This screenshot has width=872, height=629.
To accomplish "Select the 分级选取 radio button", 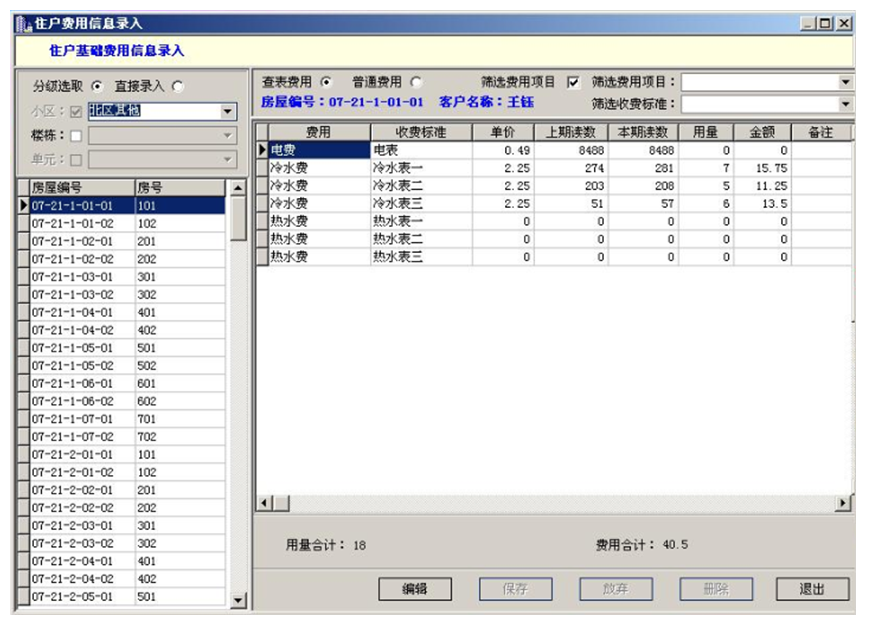I will 97,86.
